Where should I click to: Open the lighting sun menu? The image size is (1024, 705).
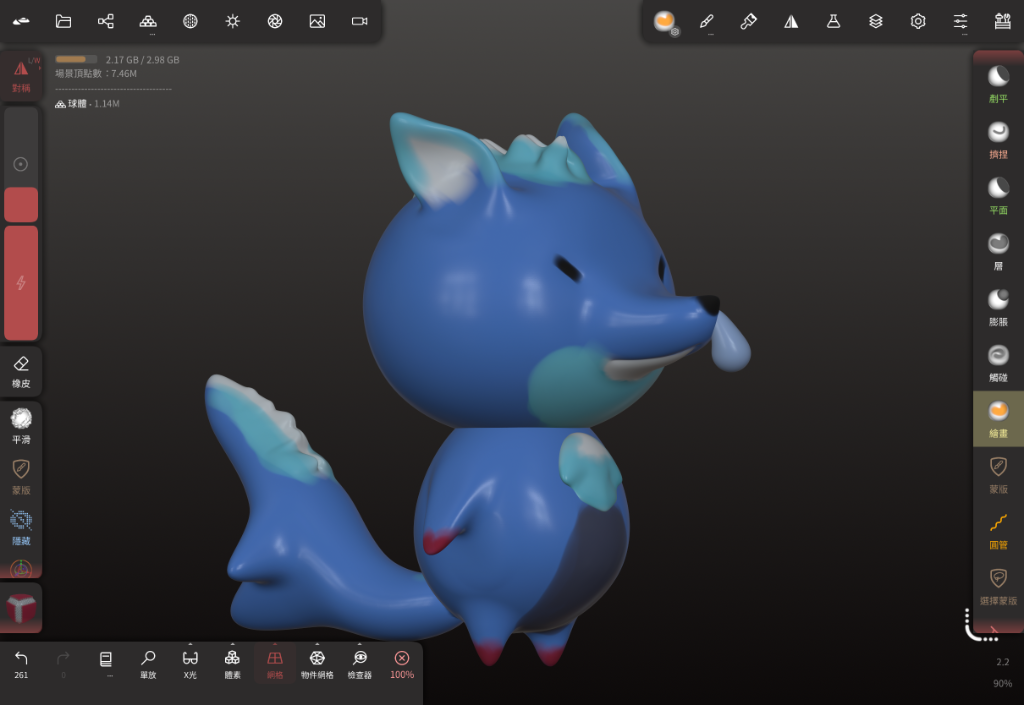(232, 22)
